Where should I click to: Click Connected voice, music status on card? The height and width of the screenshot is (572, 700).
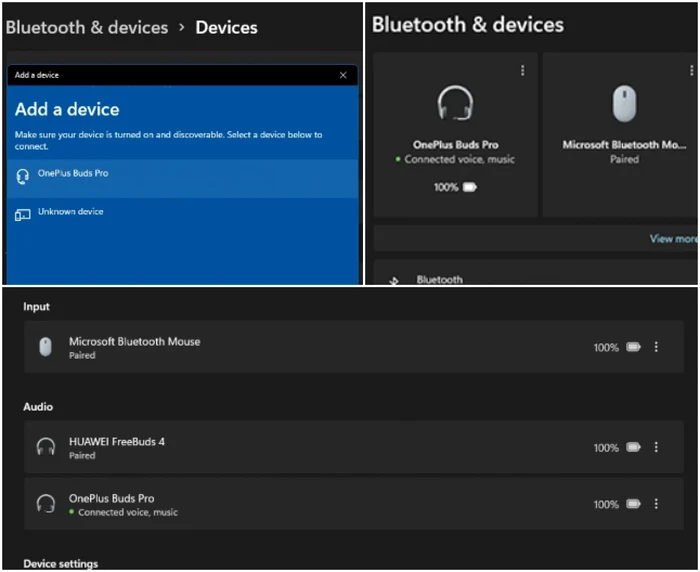[x=459, y=159]
